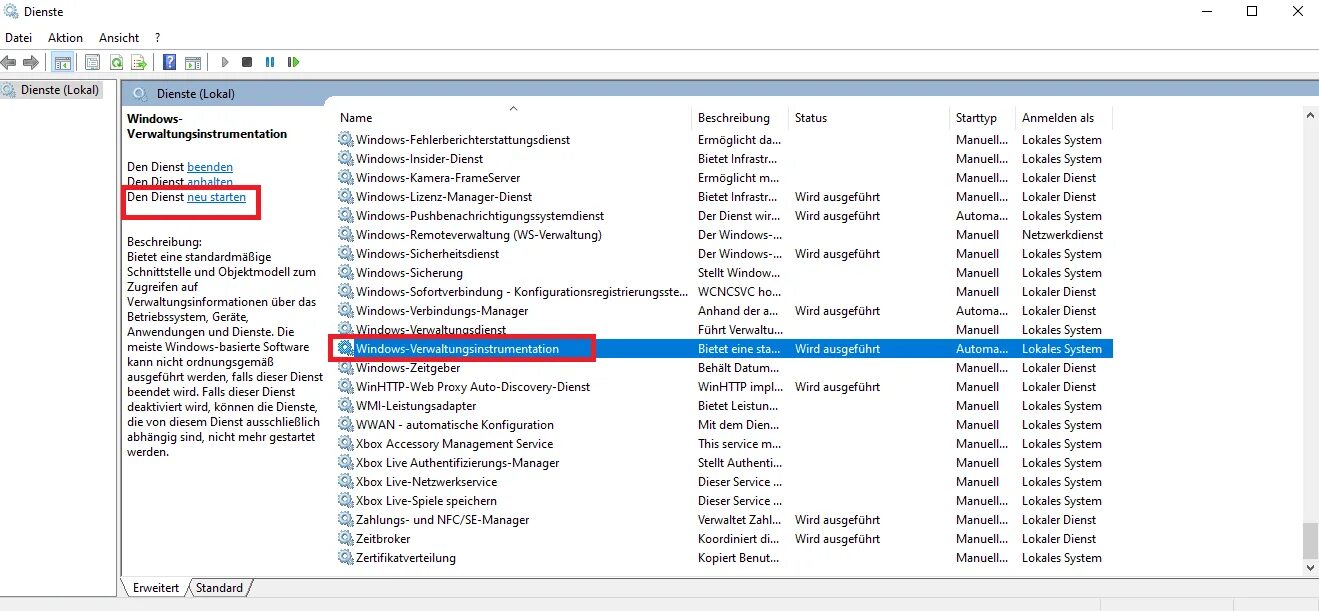Viewport: 1319px width, 611px height.
Task: Click the 'WCNCSVC ho...' description cell
Action: click(x=740, y=291)
